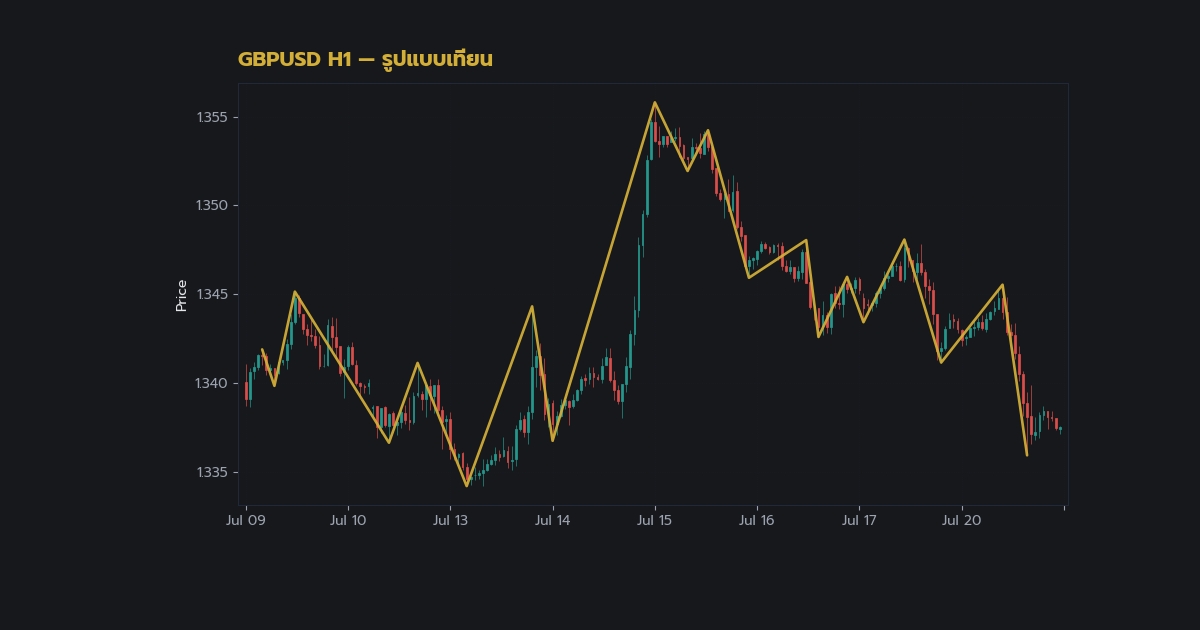Select the 'Price' y-axis label

point(181,296)
